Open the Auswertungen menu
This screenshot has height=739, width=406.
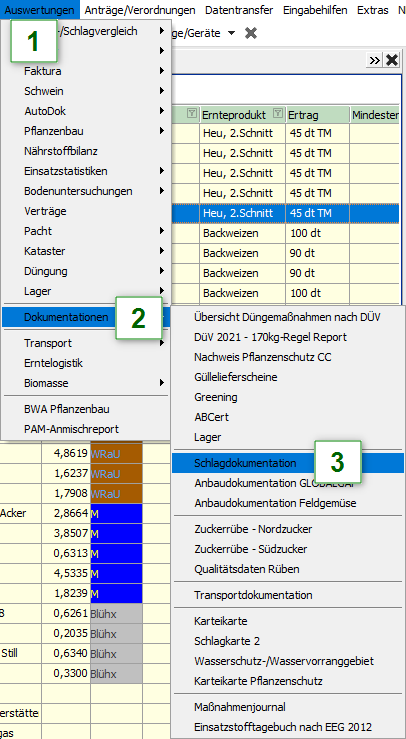click(x=40, y=10)
